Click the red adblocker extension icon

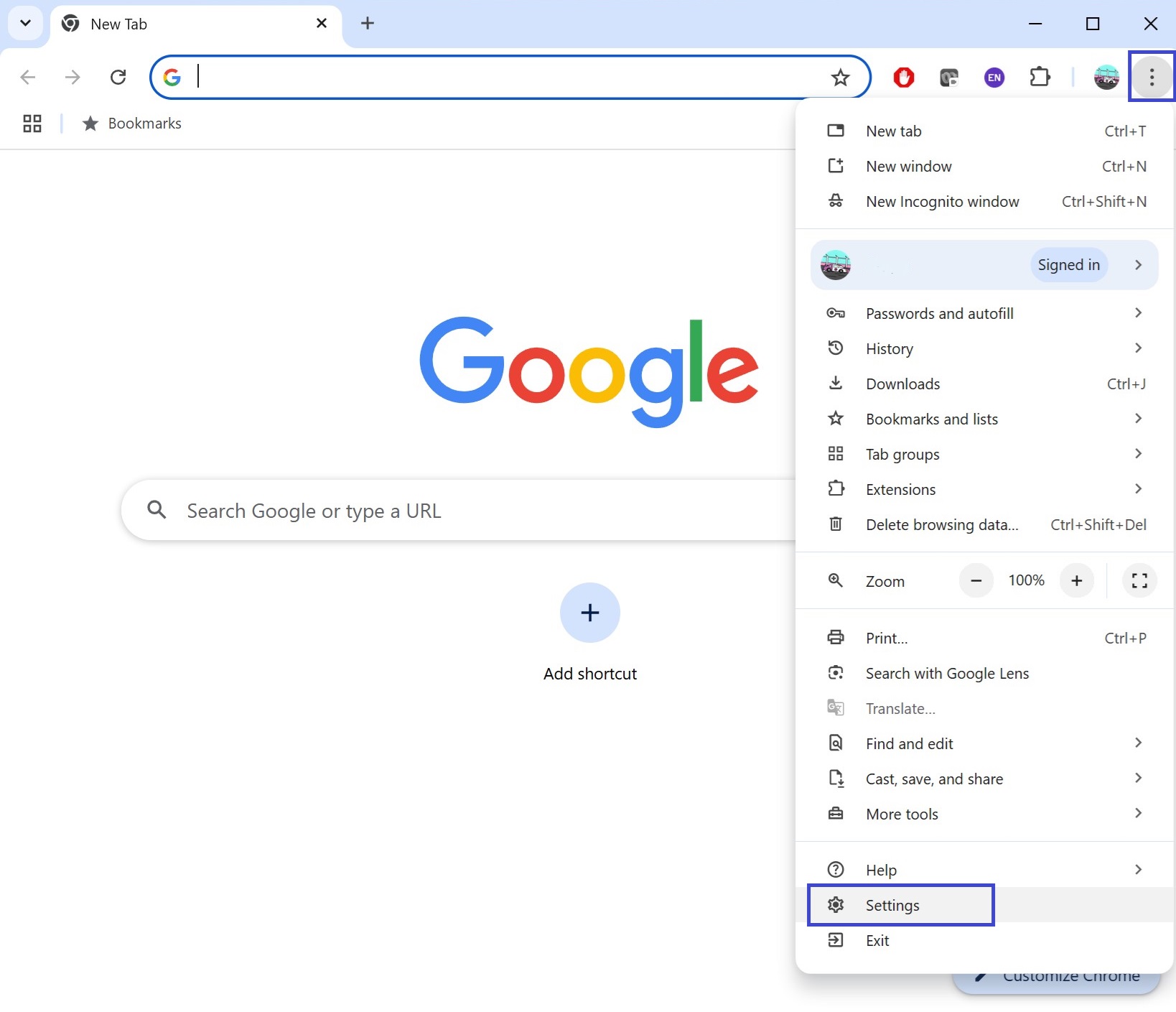(904, 77)
